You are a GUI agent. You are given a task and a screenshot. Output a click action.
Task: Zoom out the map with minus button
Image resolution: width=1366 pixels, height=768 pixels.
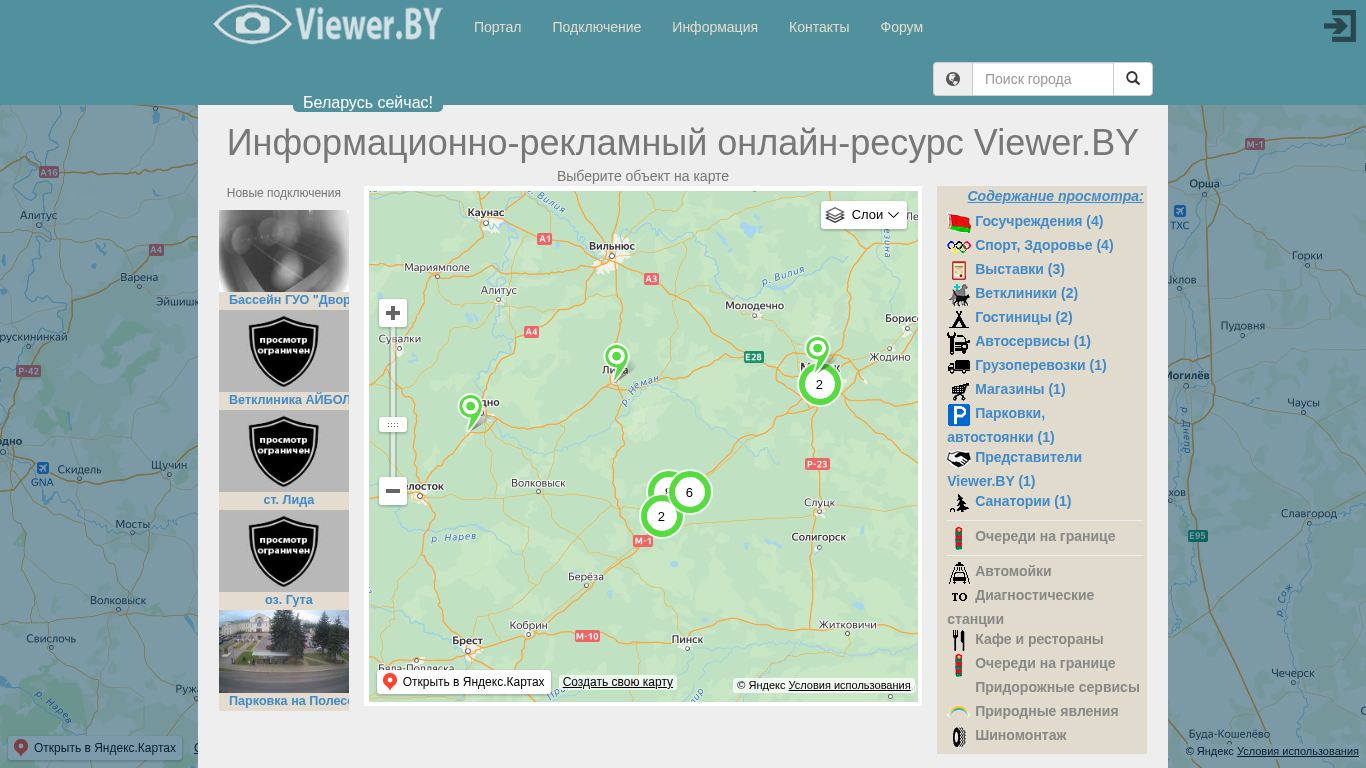(393, 491)
